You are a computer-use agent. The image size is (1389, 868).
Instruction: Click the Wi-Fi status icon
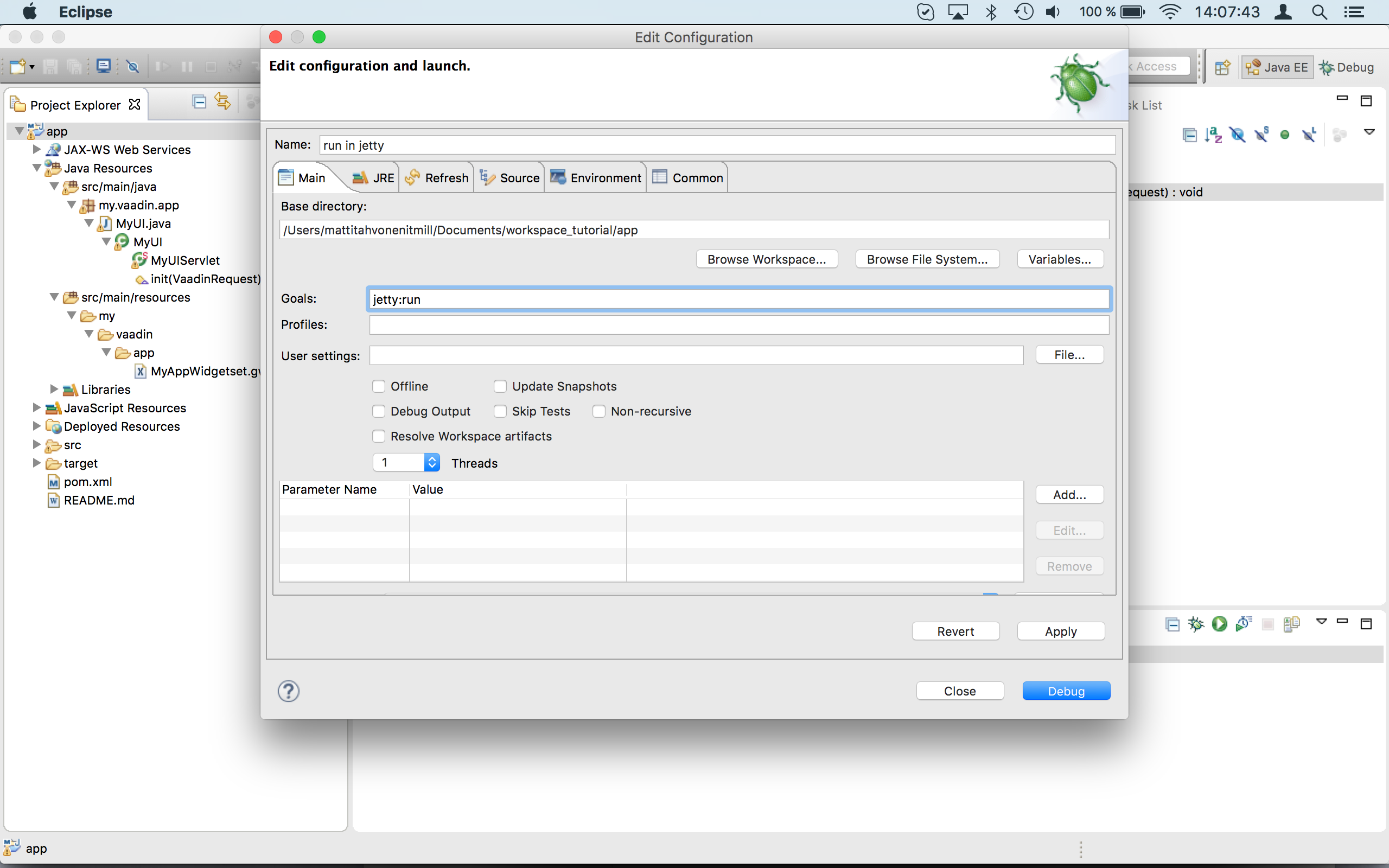point(1169,12)
